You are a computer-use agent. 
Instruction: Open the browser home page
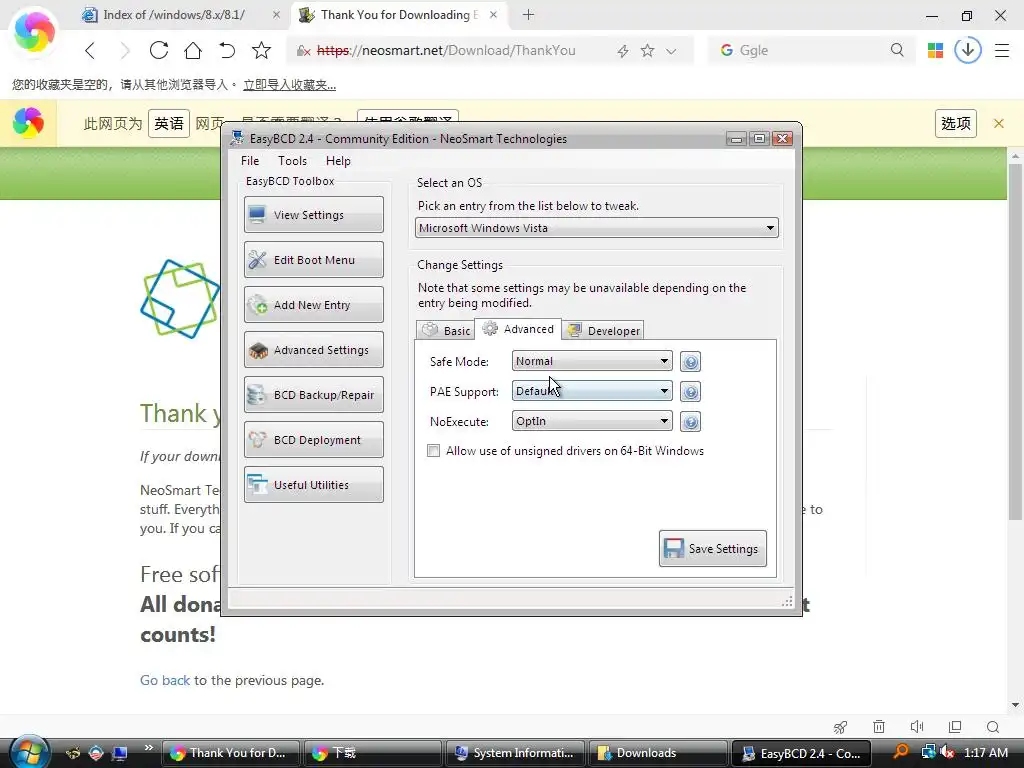193,50
